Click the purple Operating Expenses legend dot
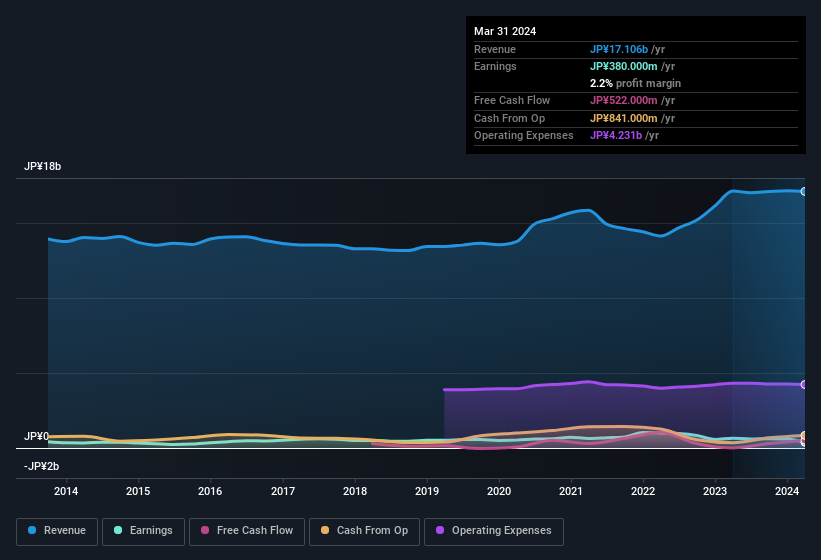 [438, 531]
